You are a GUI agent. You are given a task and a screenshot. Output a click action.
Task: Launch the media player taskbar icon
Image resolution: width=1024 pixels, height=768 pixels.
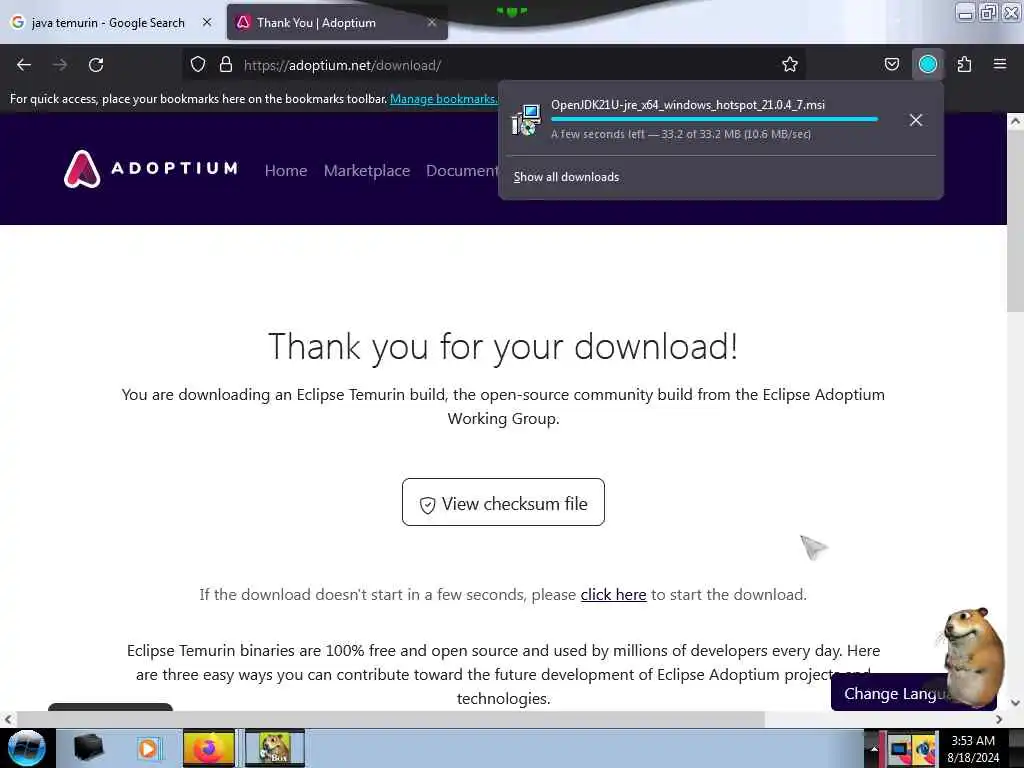point(148,748)
